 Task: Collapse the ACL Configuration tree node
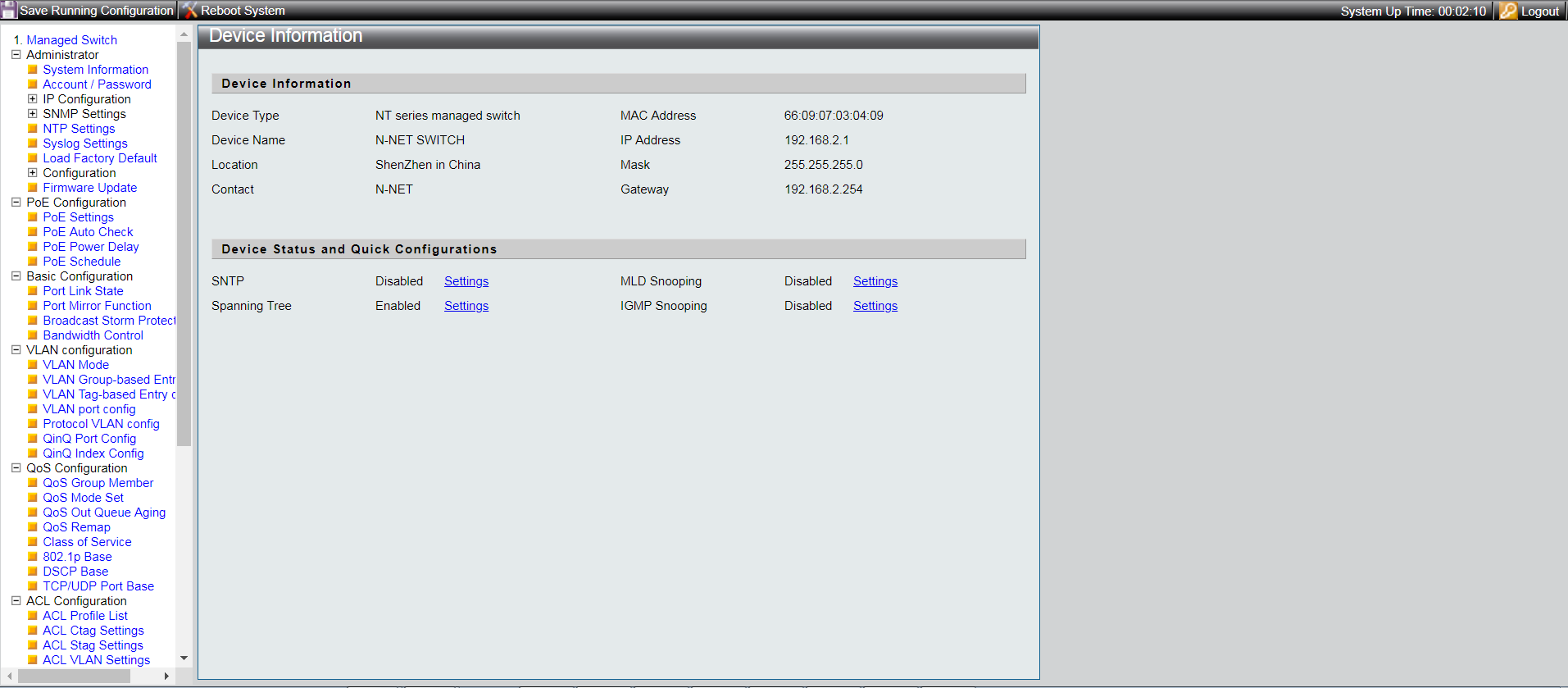tap(16, 601)
